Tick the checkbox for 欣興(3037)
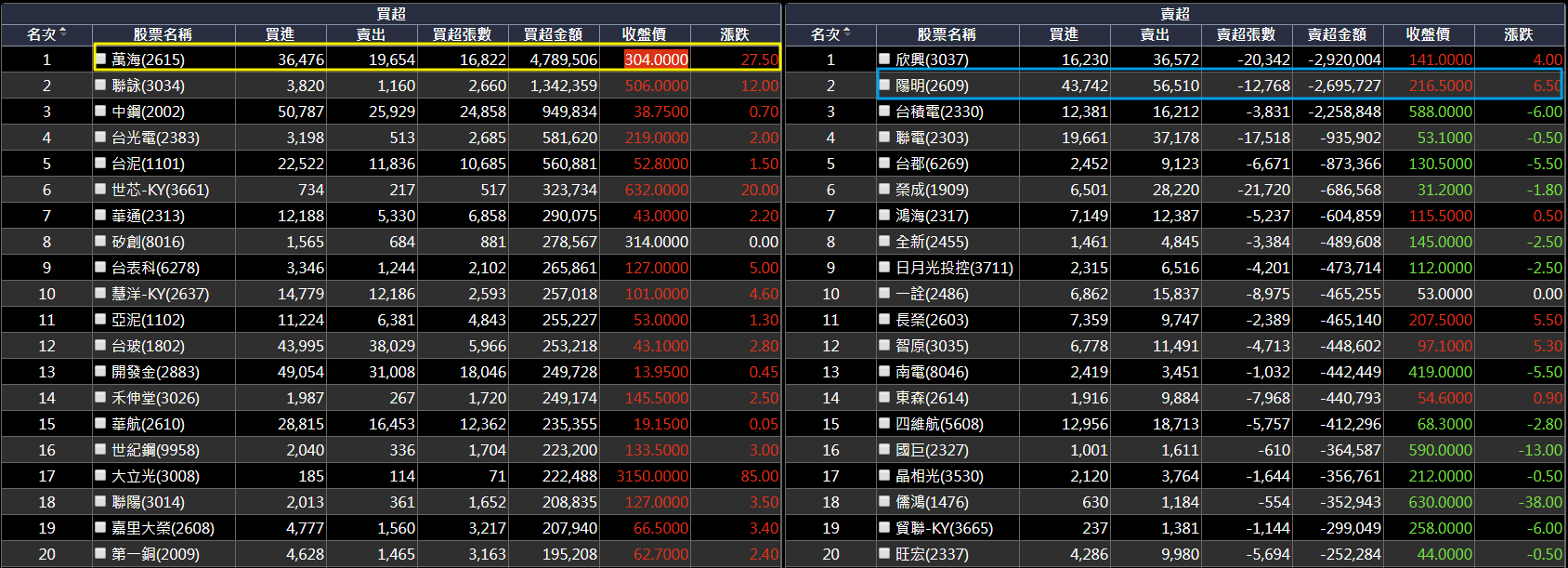This screenshot has width=1568, height=568. [885, 59]
